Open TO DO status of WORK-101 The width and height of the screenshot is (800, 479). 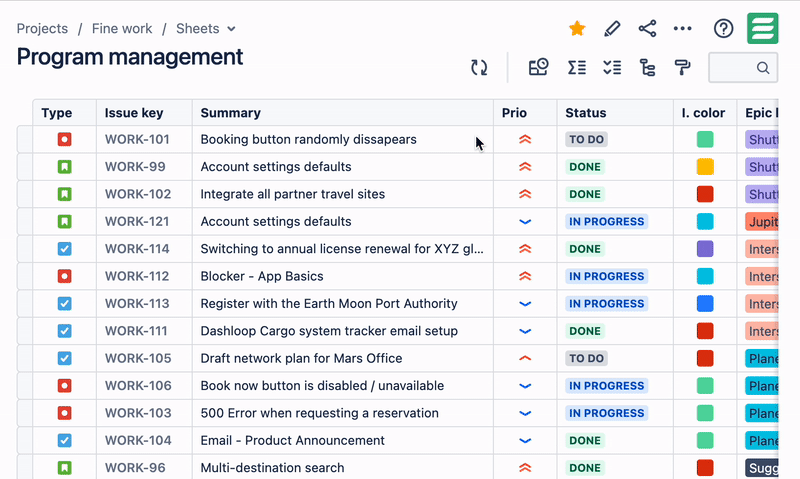(x=586, y=139)
